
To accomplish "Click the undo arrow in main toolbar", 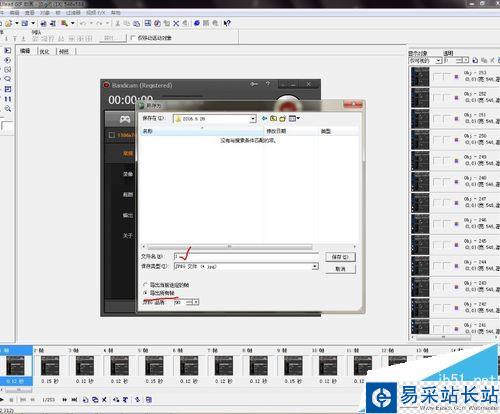I will pos(83,23).
